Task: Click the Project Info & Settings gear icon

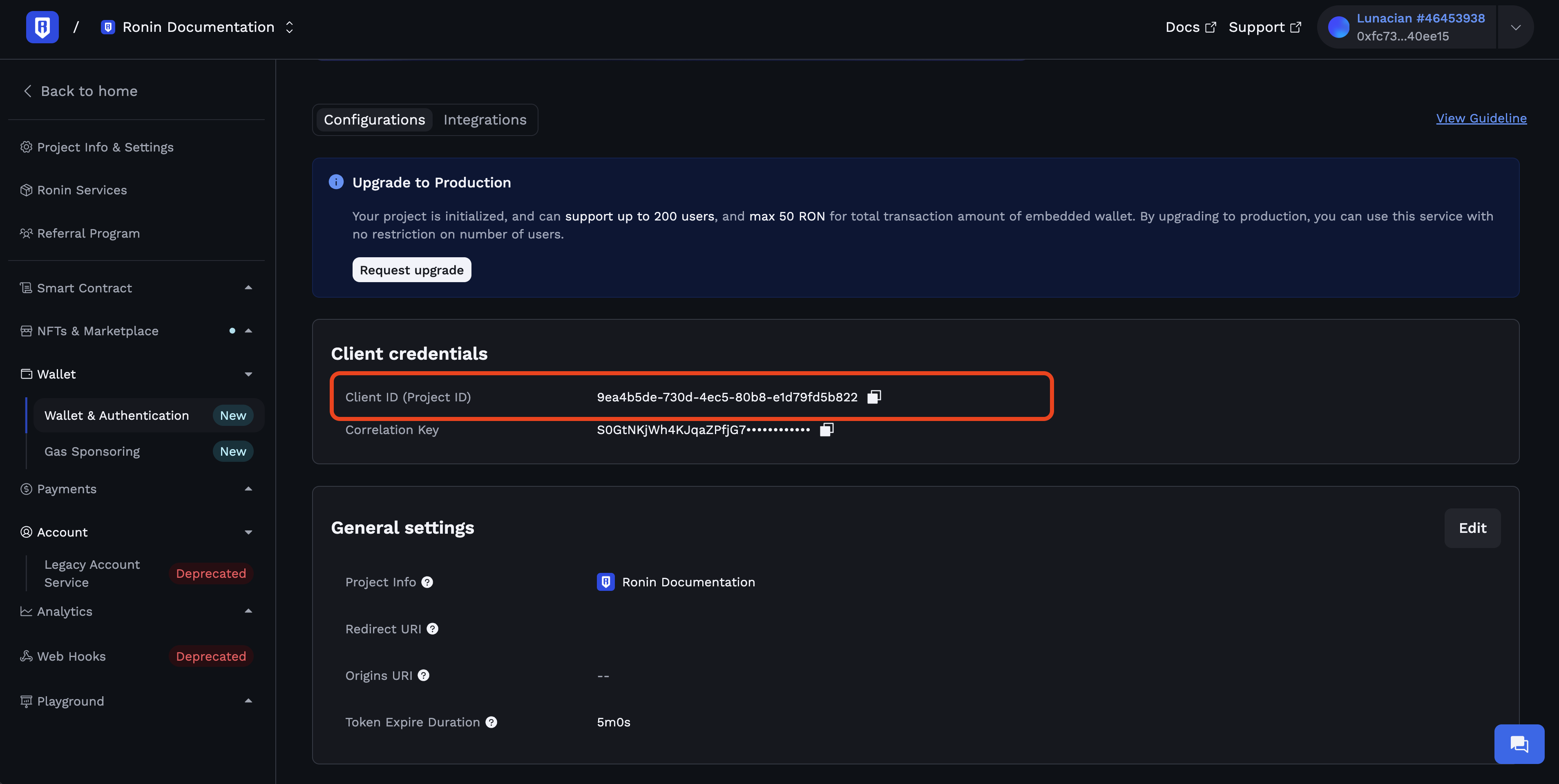Action: (26, 147)
